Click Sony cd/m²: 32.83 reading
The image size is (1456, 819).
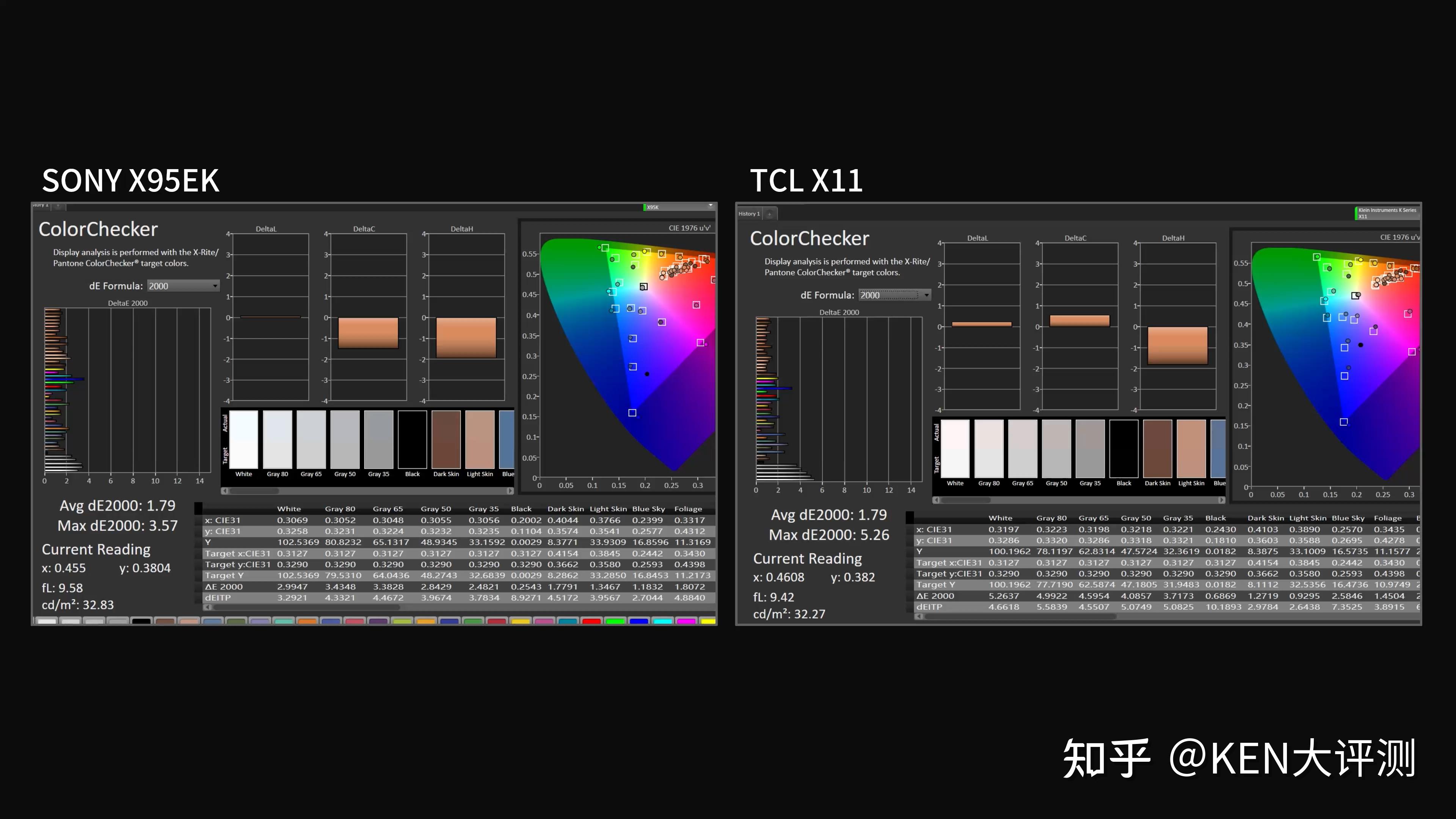(78, 605)
